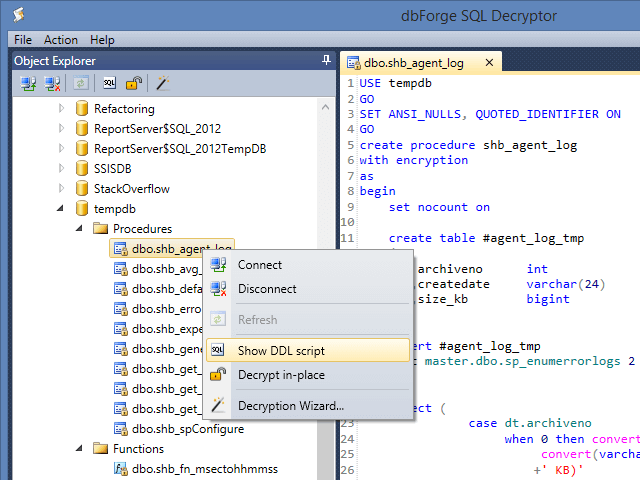Expand the SSISDB database node
Image resolution: width=640 pixels, height=480 pixels.
(61, 168)
